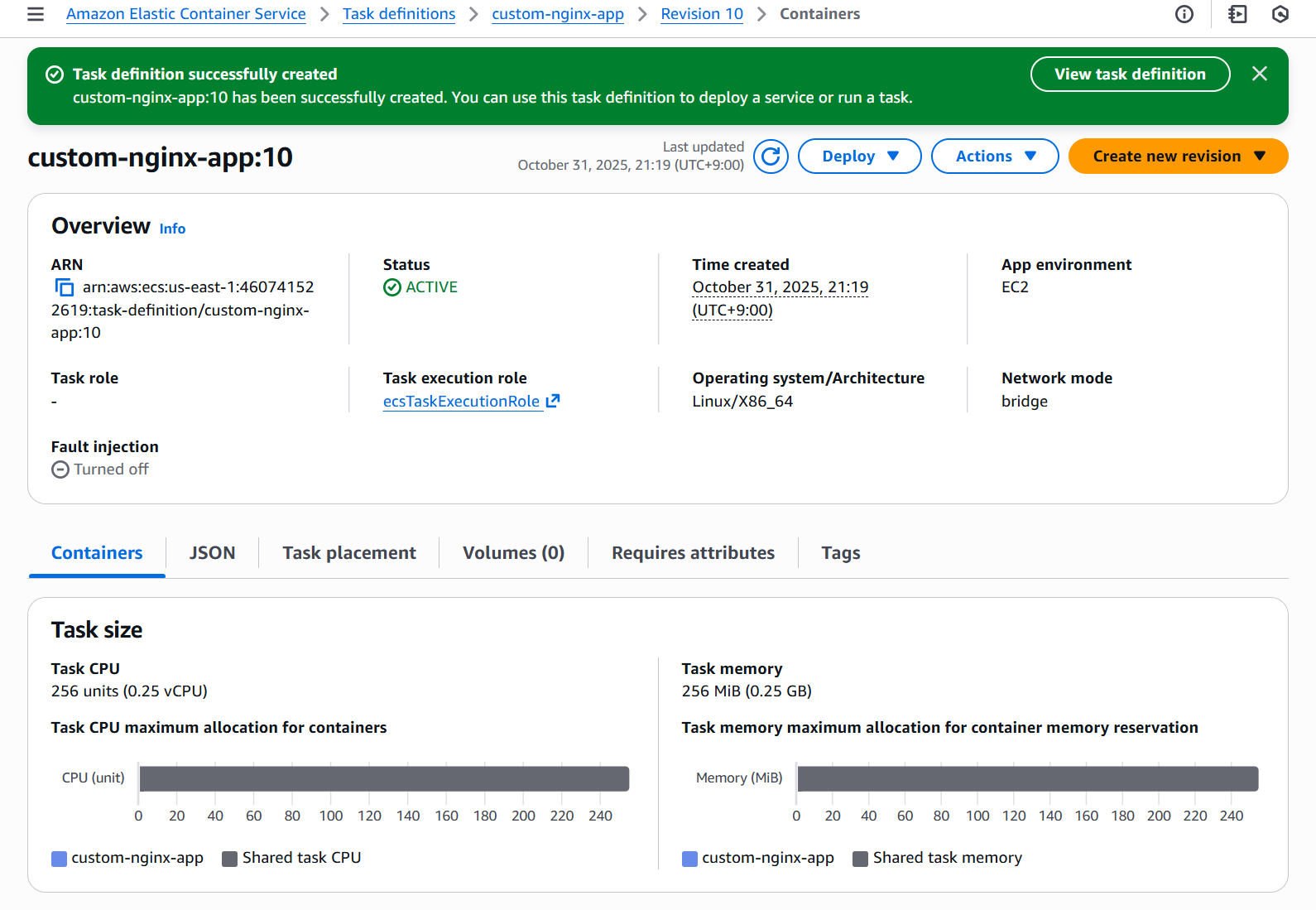
Task: Open the Actions dropdown menu
Action: [x=994, y=156]
